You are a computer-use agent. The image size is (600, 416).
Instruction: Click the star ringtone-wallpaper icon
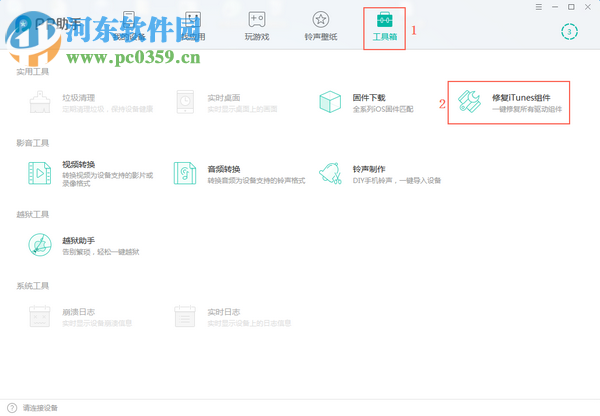[x=321, y=19]
